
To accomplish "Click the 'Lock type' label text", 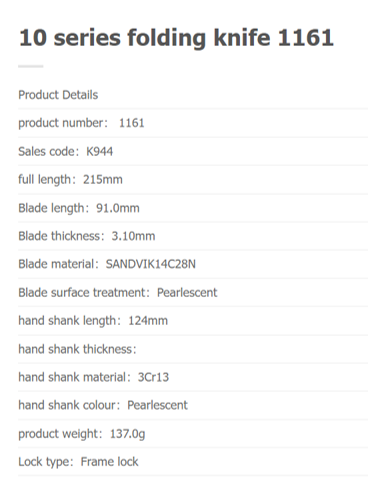I will pos(44,462).
